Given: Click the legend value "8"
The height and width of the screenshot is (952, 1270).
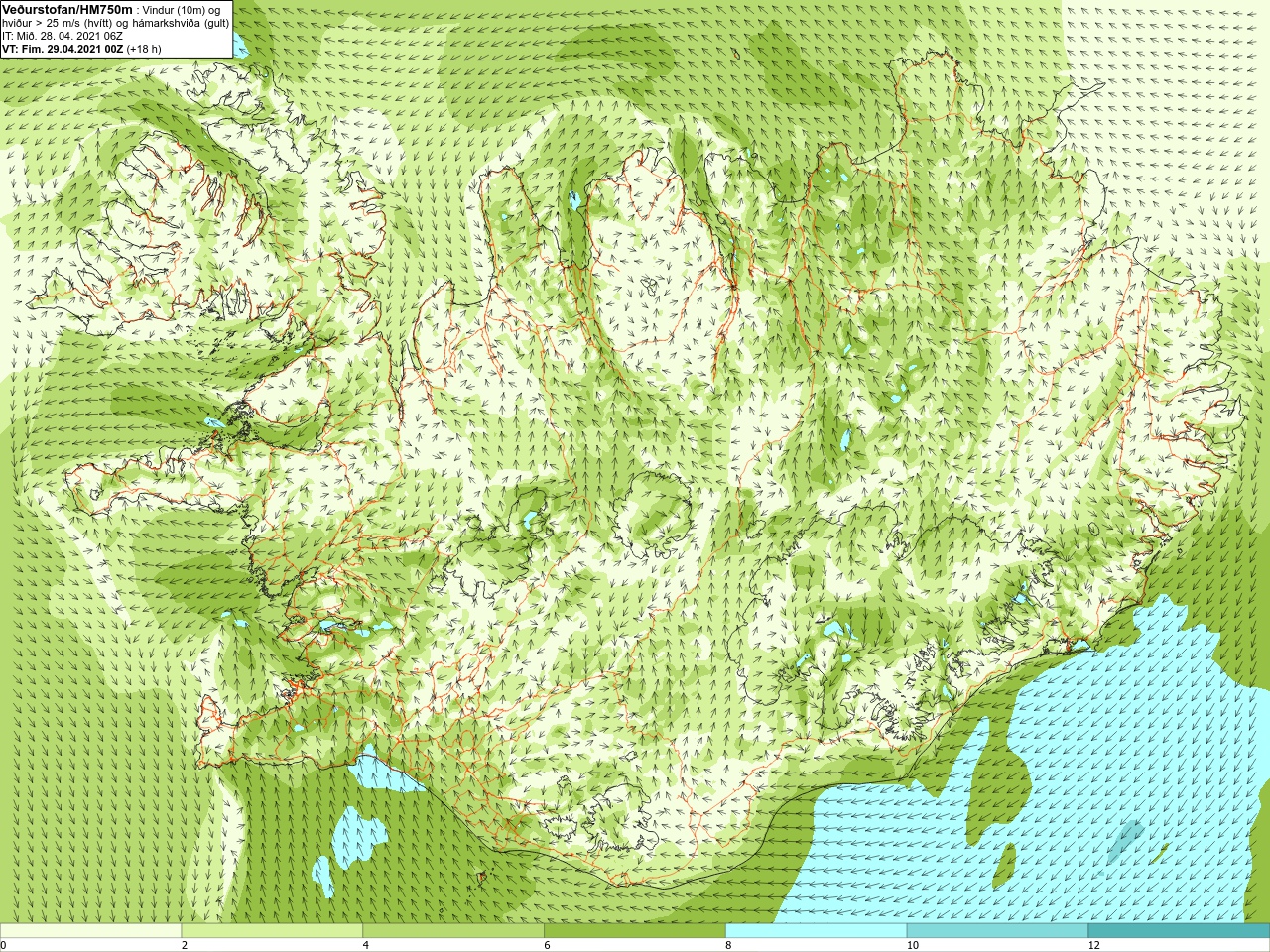Looking at the screenshot, I should (x=729, y=945).
